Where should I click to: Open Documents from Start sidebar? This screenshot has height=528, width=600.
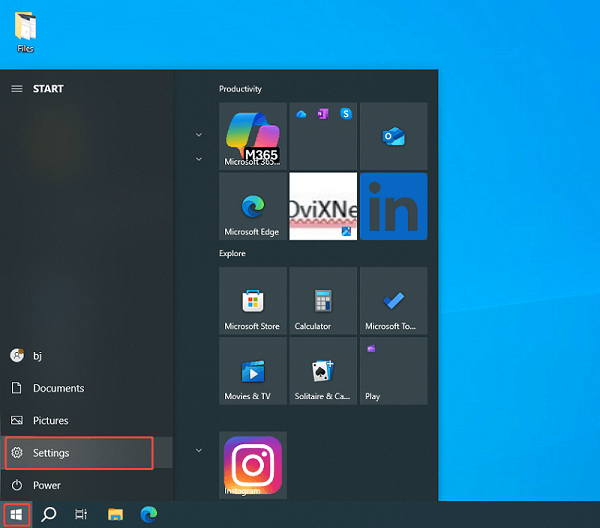(x=86, y=388)
